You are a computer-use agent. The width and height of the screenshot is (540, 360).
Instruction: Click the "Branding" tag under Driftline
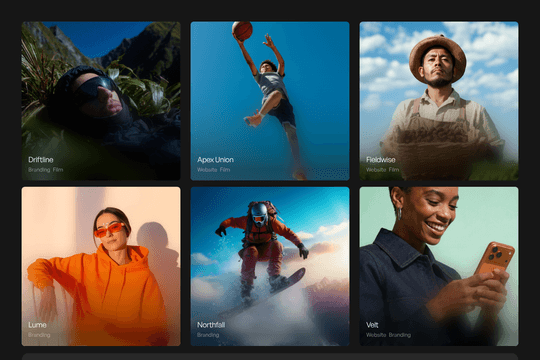[39, 169]
